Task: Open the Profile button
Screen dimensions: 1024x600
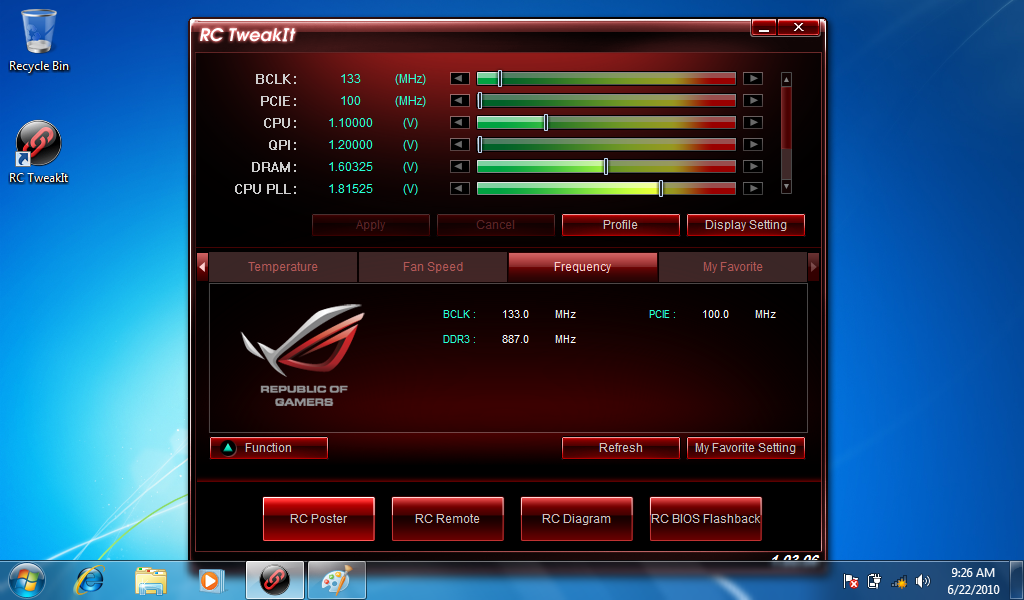Action: click(620, 225)
